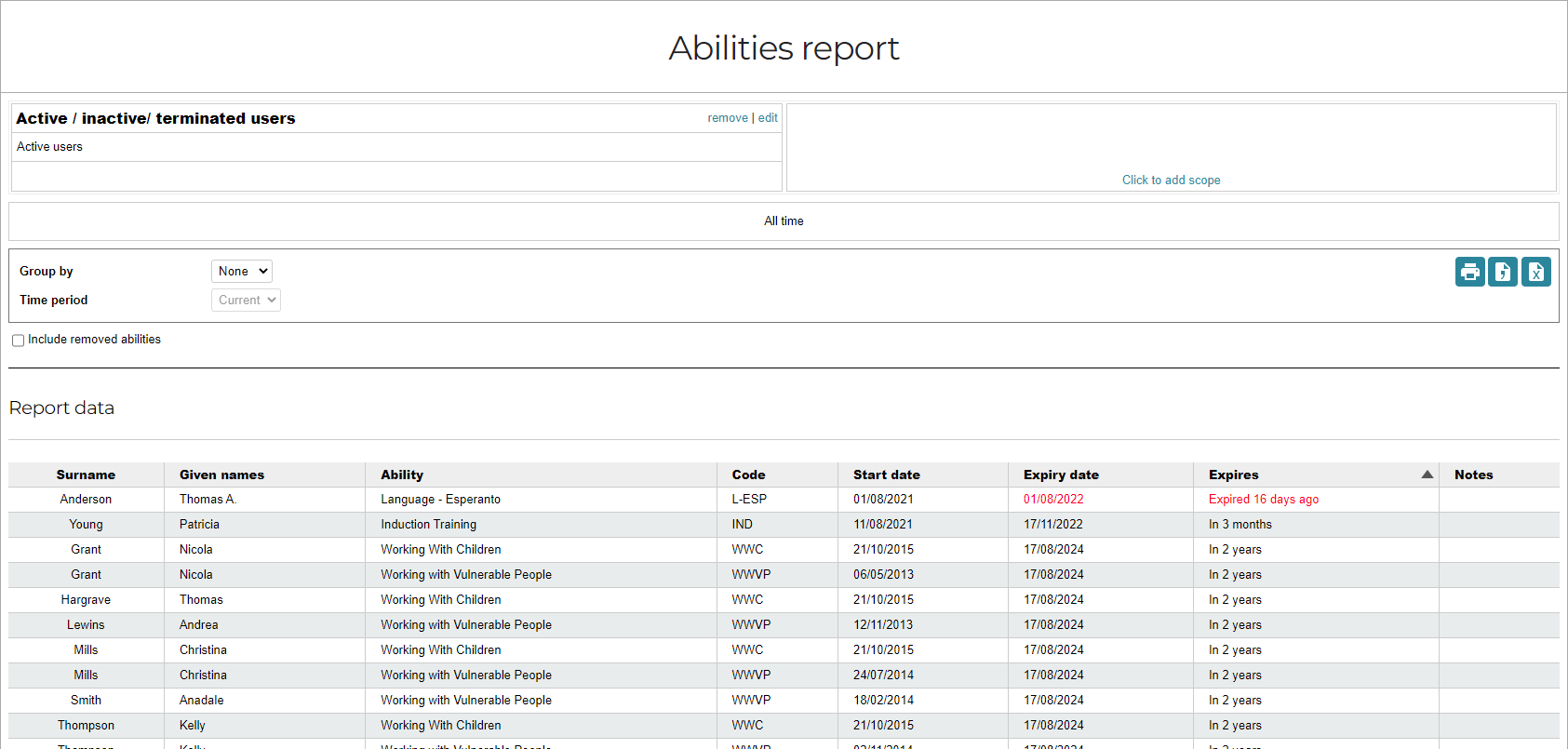Image resolution: width=1568 pixels, height=749 pixels.
Task: Click start date 24/07/2014
Action: pos(883,675)
